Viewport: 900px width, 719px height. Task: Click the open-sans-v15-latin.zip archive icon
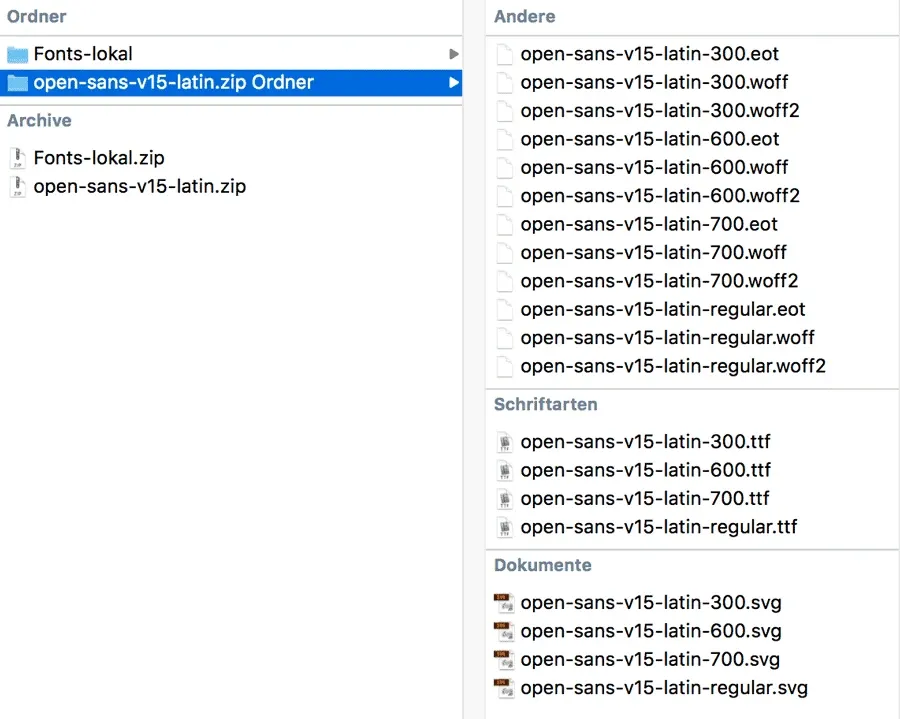[x=17, y=187]
